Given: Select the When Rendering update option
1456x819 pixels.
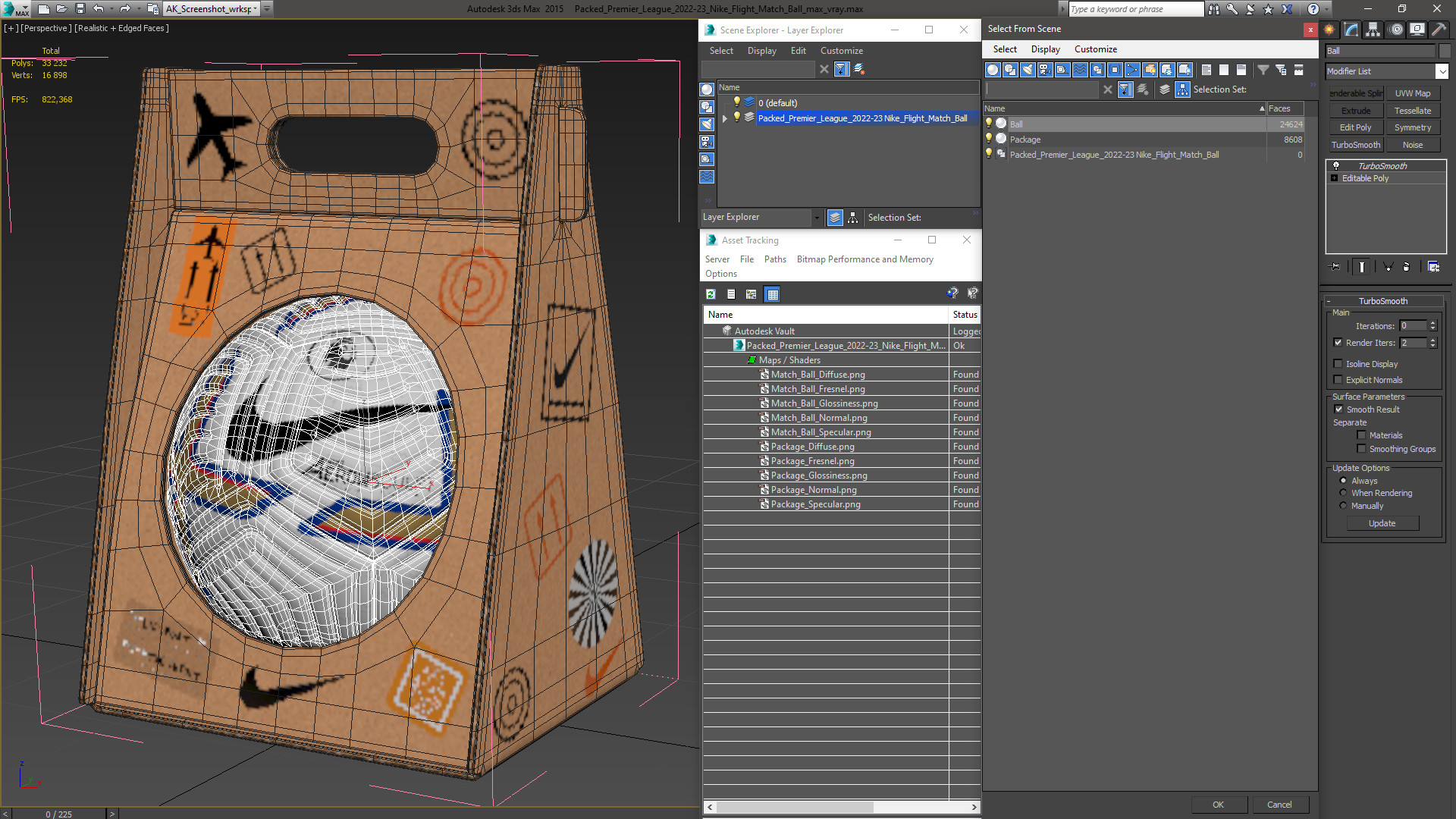Looking at the screenshot, I should coord(1344,493).
